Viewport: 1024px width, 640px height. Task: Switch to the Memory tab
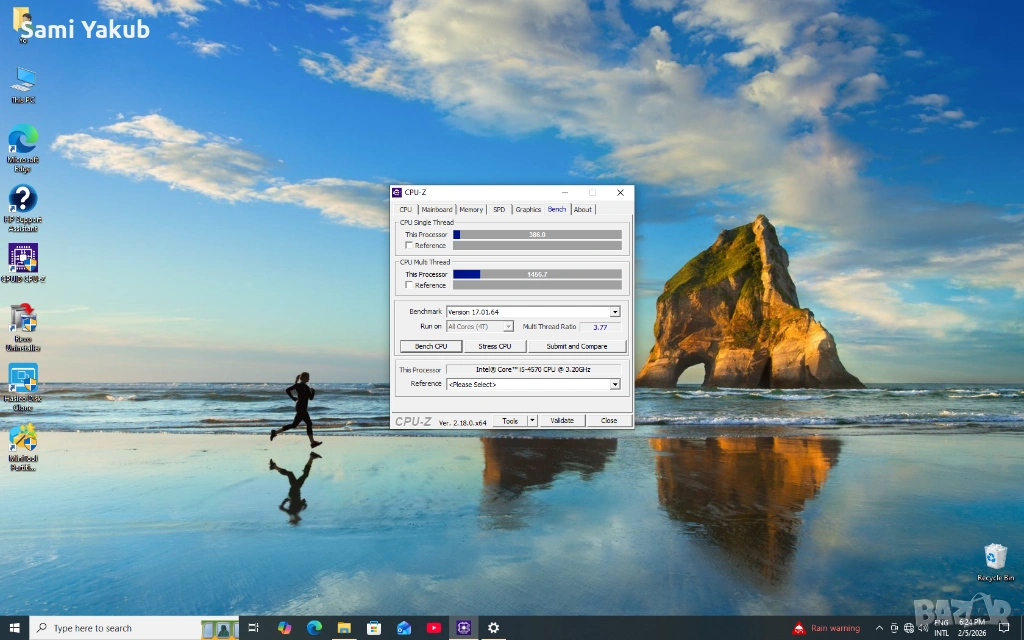coord(471,210)
